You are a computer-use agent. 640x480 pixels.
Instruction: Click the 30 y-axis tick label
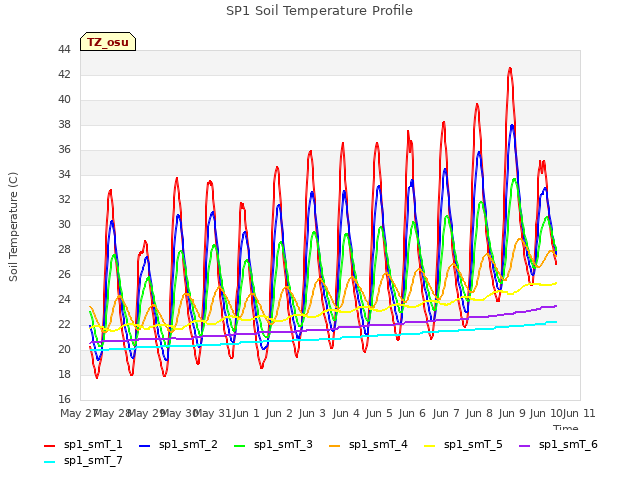[64, 224]
